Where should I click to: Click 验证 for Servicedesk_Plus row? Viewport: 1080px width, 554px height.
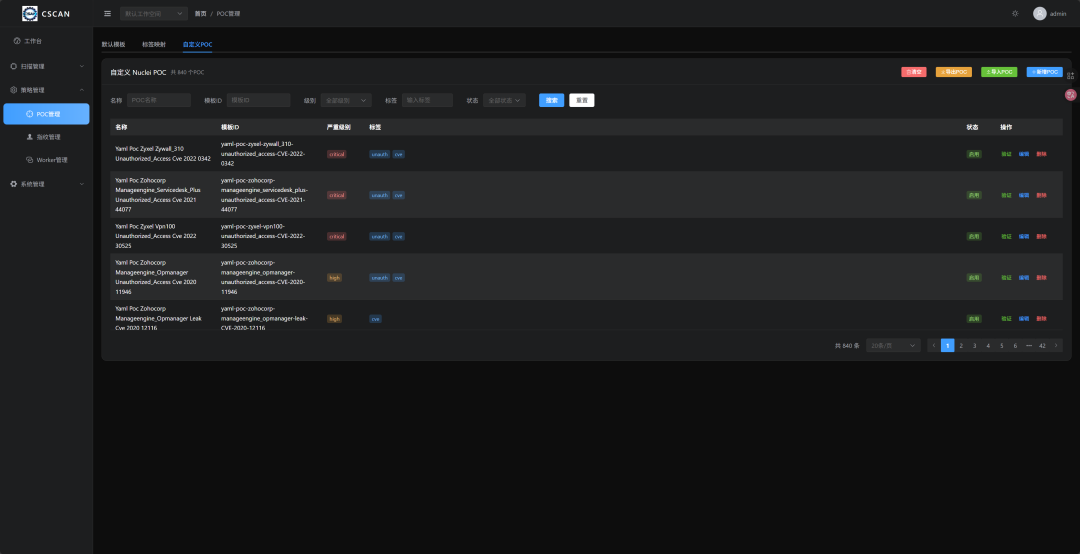(x=1006, y=195)
